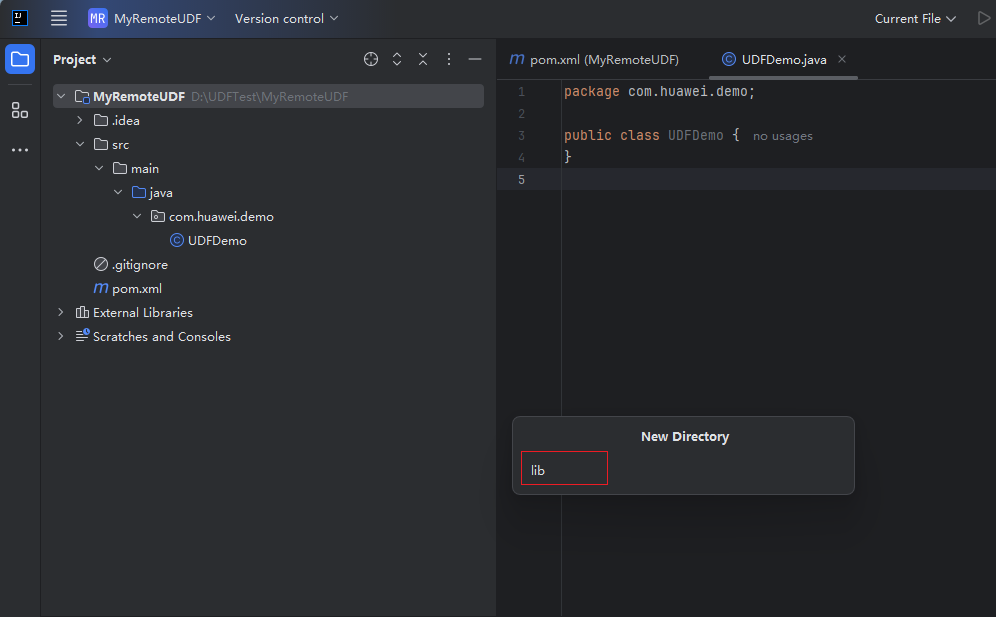Image resolution: width=996 pixels, height=617 pixels.
Task: Select the java source folder row
Action: point(268,192)
